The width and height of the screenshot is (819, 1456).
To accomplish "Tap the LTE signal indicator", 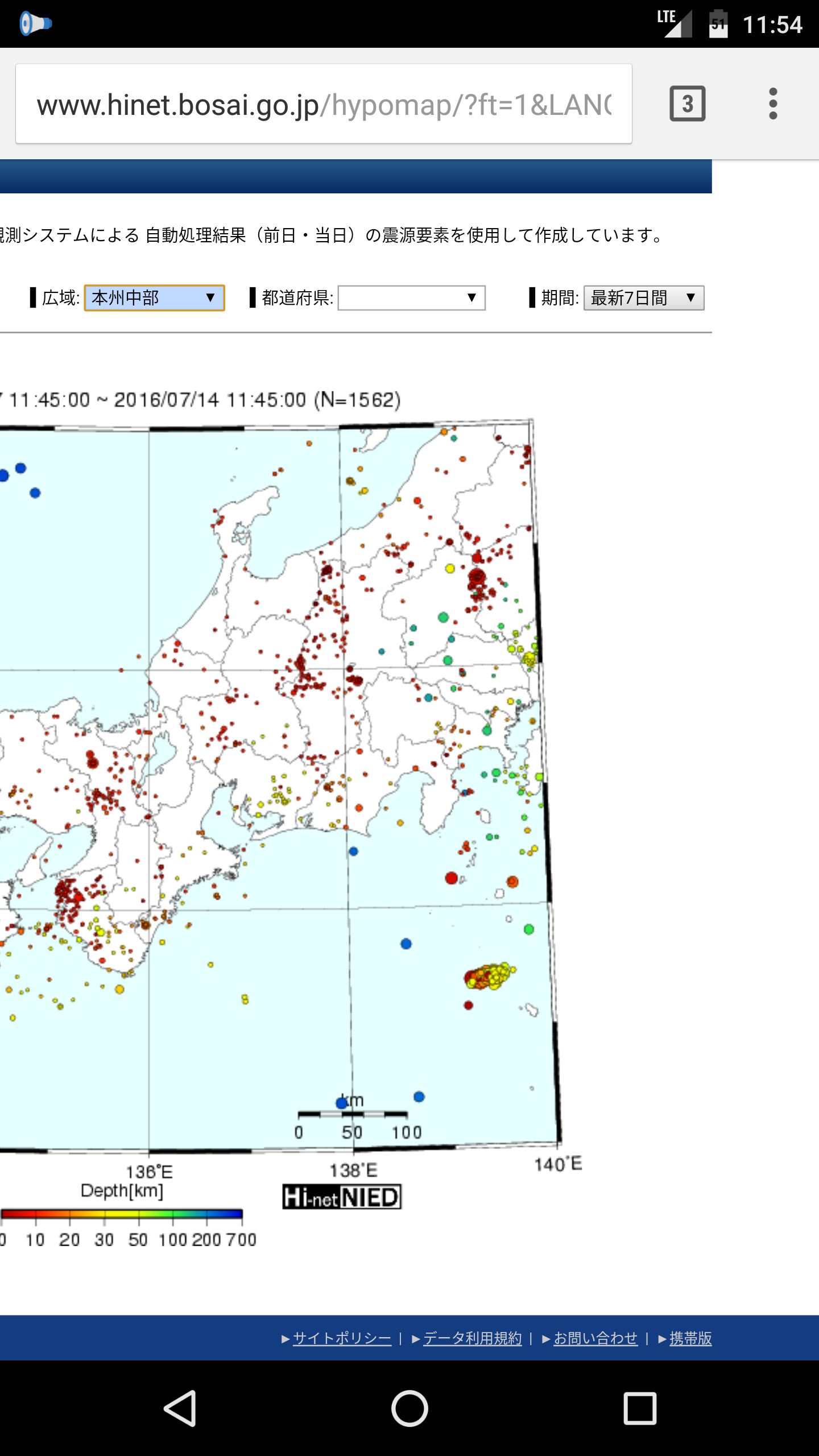I will pyautogui.click(x=675, y=23).
